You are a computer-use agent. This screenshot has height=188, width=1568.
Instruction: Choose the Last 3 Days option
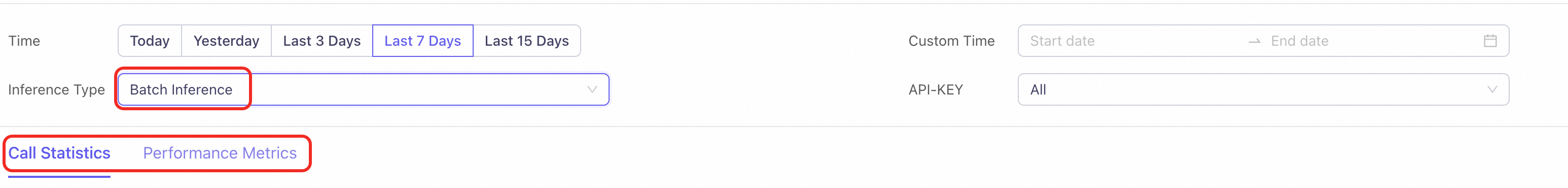point(322,41)
